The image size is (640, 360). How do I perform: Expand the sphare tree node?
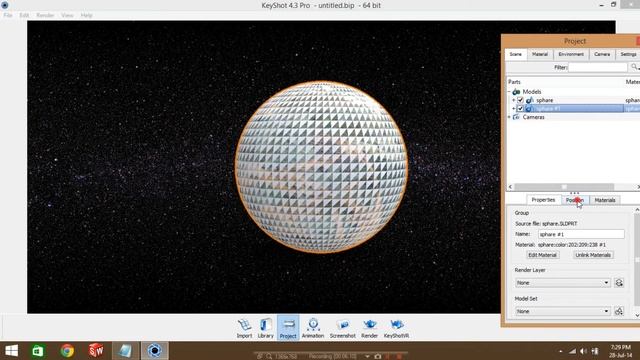click(513, 100)
